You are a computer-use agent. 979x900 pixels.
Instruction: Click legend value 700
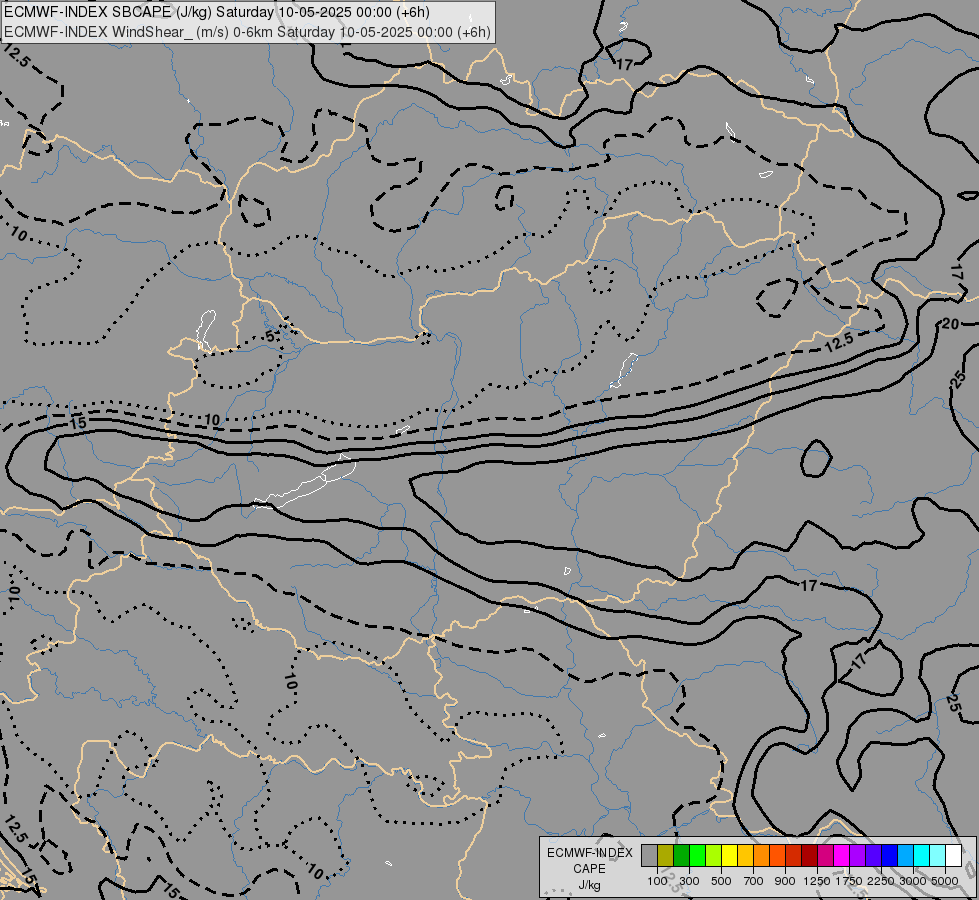(754, 881)
